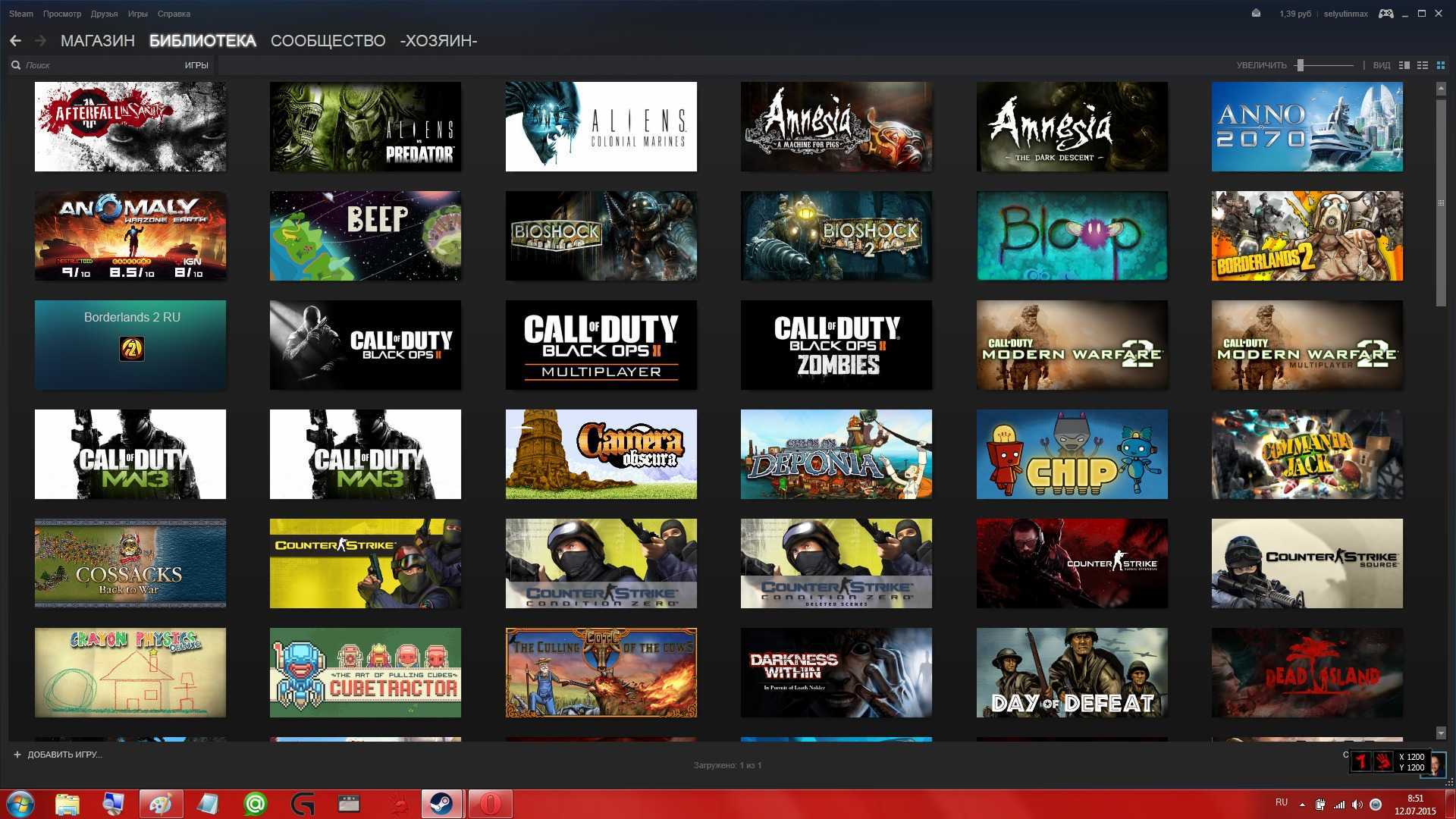Open Mail.ru Agent taskbar icon
Screen dimensions: 1456x819
pyautogui.click(x=256, y=804)
